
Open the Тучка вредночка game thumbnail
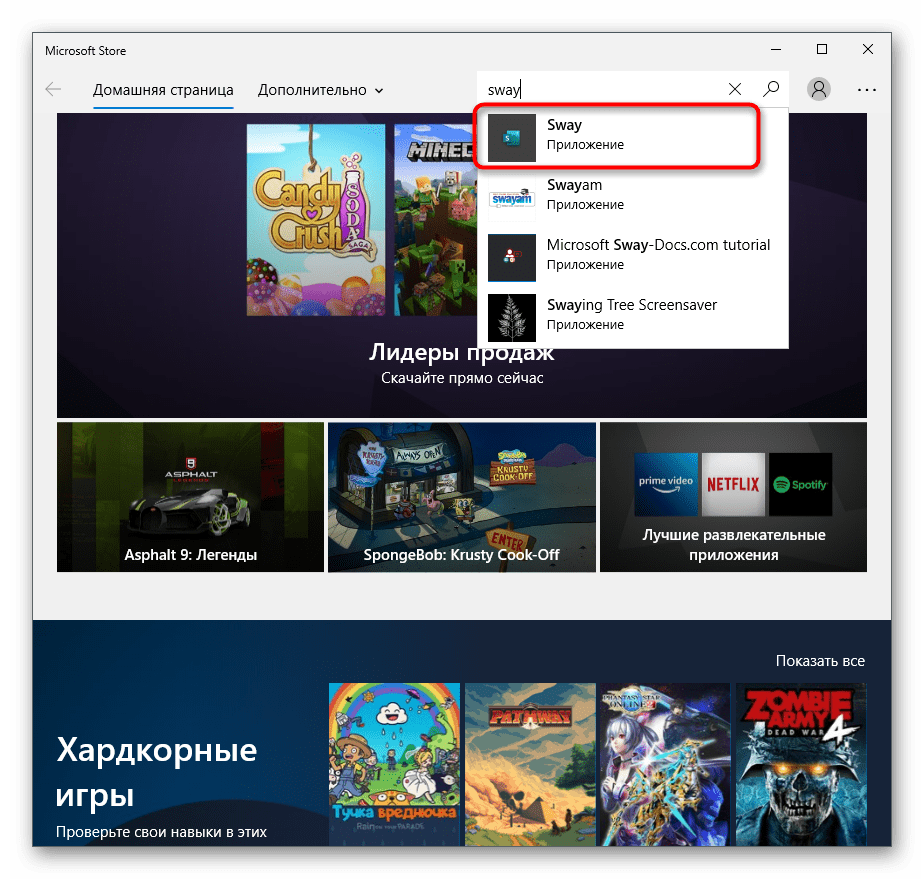click(394, 764)
